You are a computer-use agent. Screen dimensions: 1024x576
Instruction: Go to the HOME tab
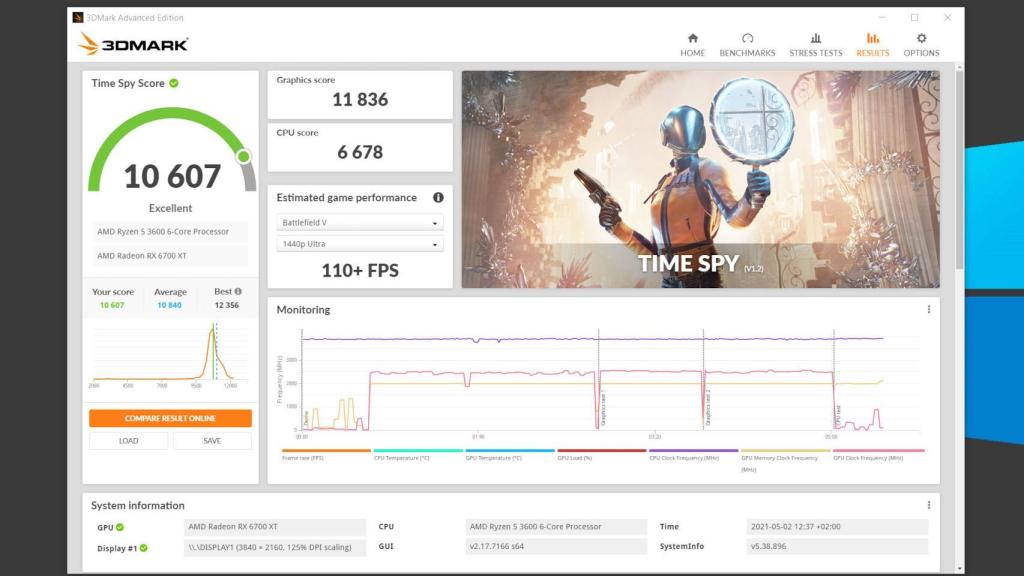692,45
